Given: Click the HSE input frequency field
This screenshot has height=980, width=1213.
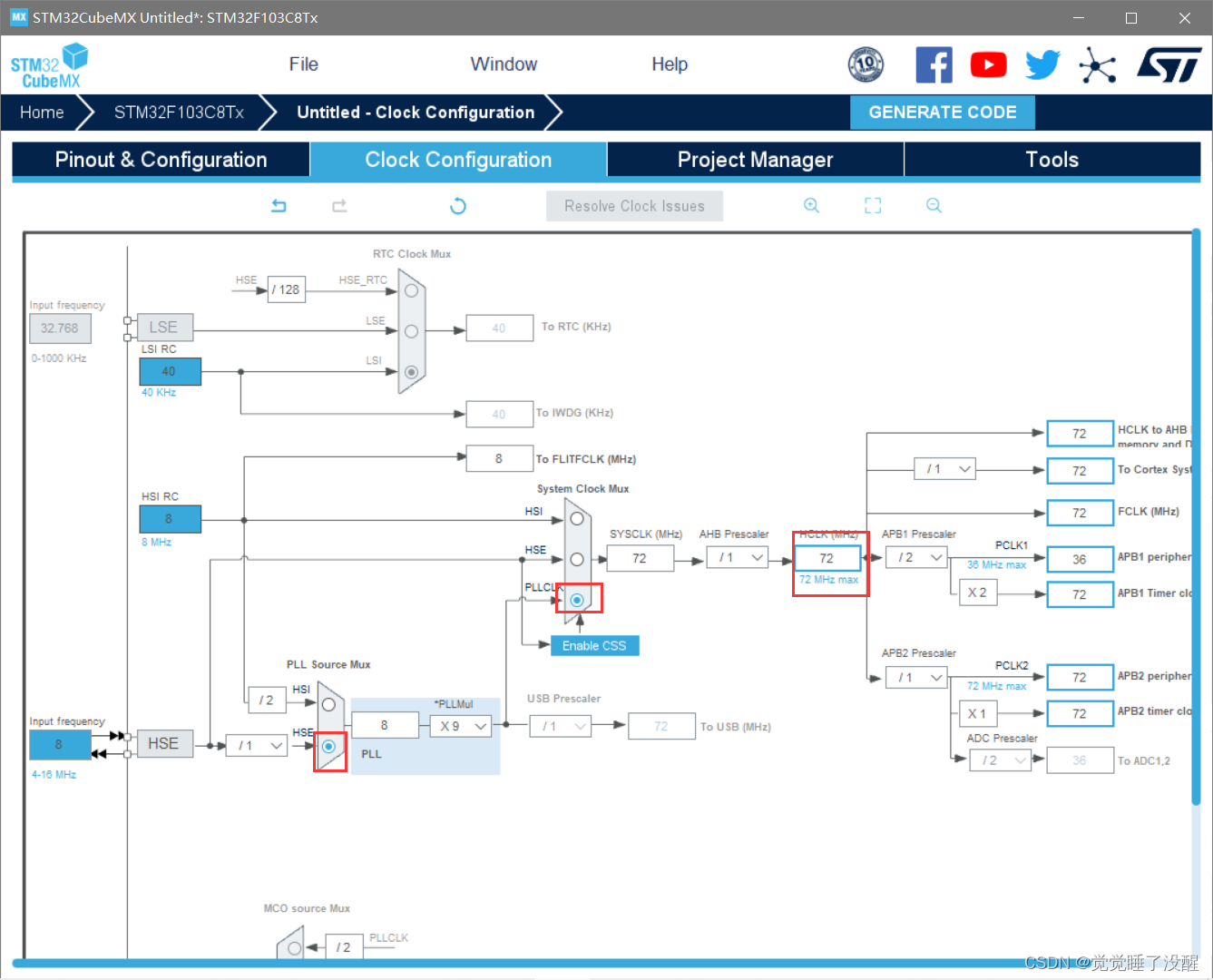Looking at the screenshot, I should (59, 745).
